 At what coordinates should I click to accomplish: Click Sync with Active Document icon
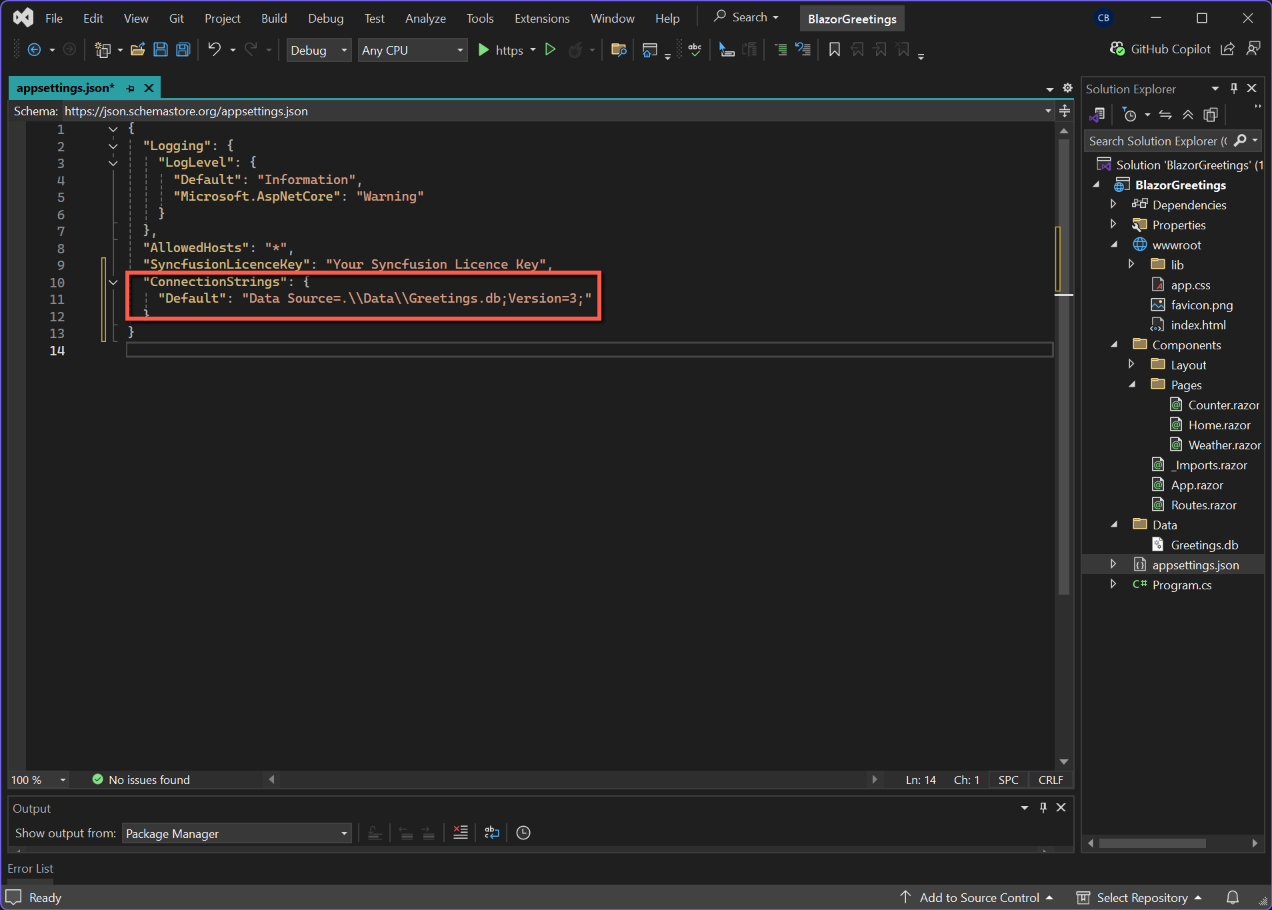[x=1166, y=115]
